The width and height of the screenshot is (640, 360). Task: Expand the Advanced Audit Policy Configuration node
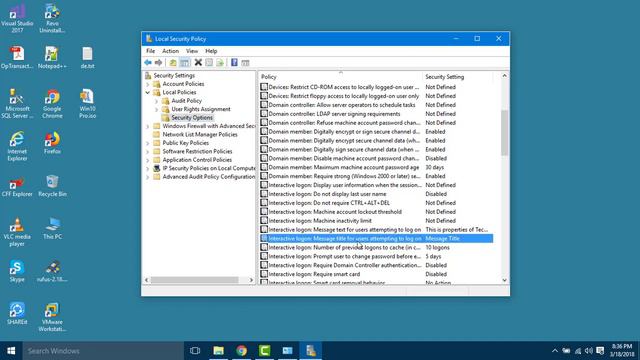pyautogui.click(x=148, y=177)
